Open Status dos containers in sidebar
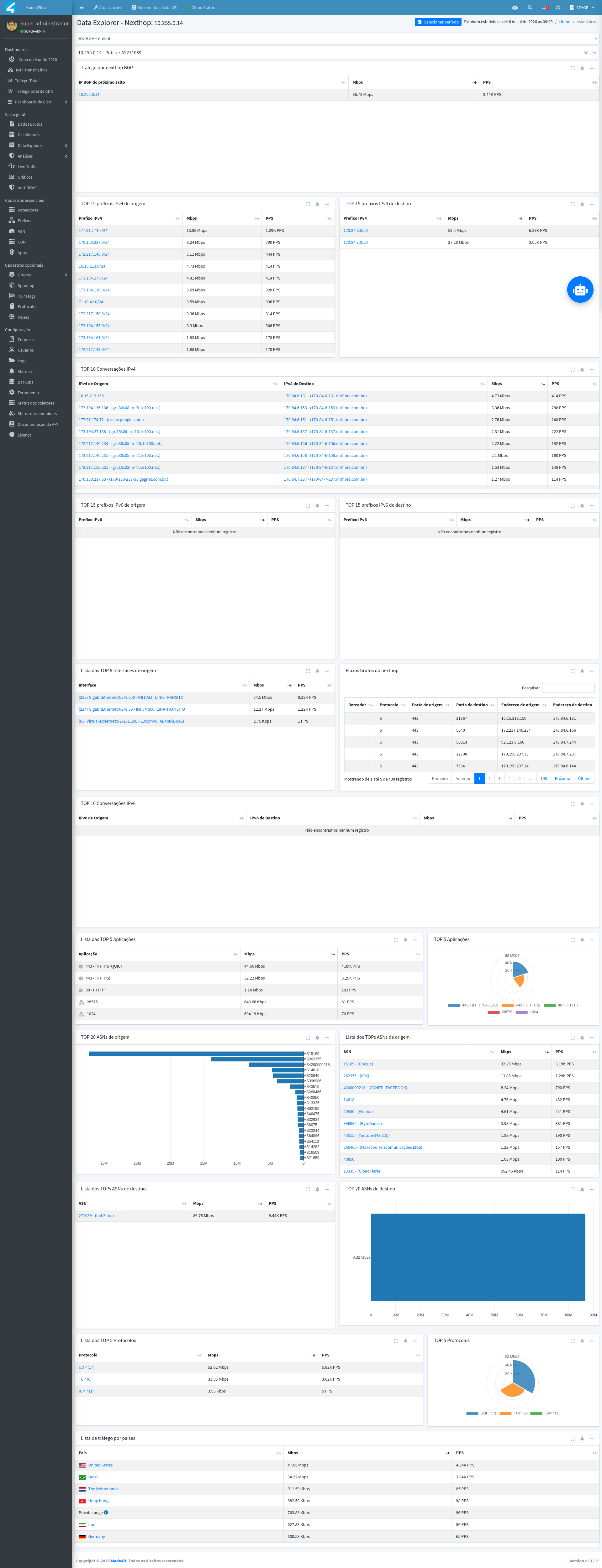602x1568 pixels. coord(36,413)
